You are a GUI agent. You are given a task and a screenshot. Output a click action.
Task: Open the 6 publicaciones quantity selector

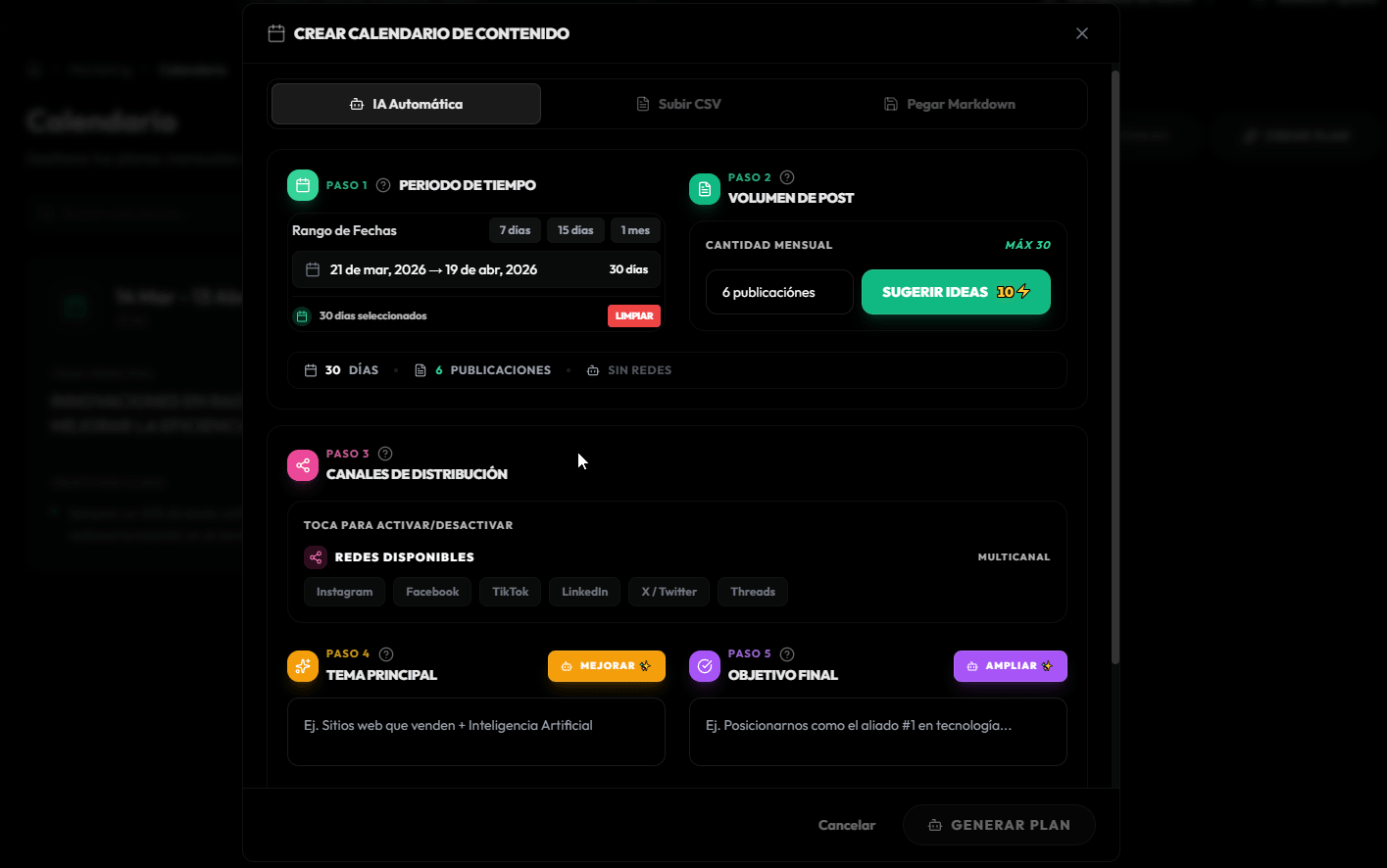(x=779, y=291)
